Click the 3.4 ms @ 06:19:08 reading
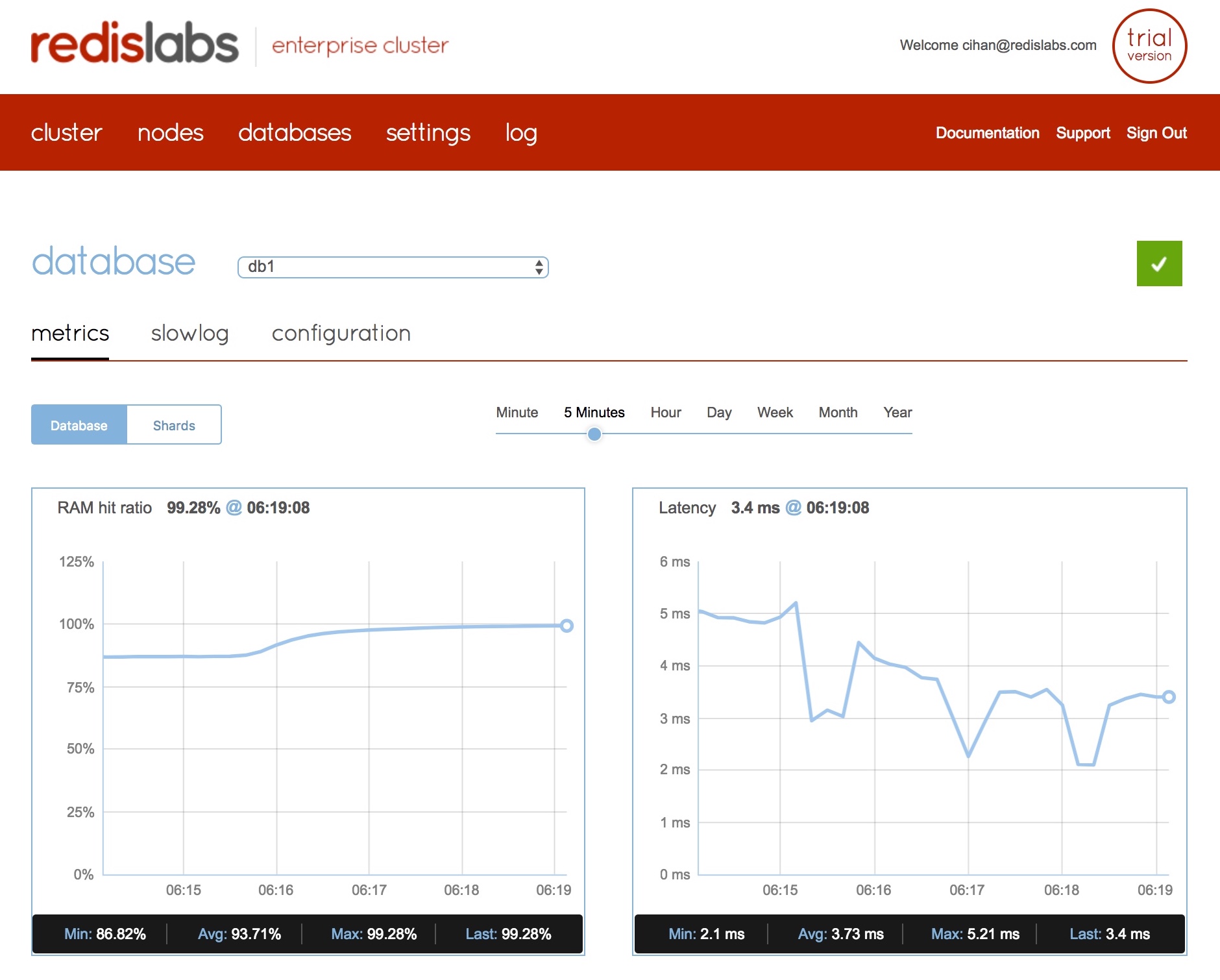The width and height of the screenshot is (1220, 980). pos(800,508)
